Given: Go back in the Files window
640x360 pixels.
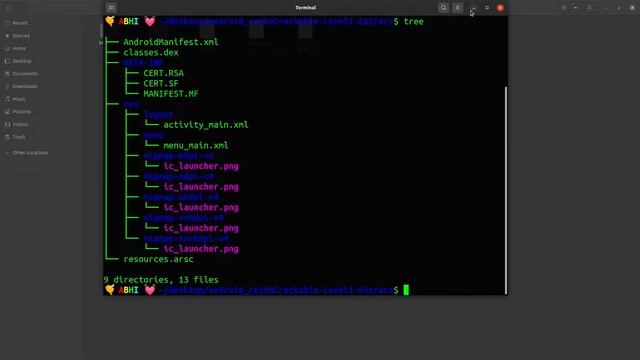Looking at the screenshot, I should point(8,8).
